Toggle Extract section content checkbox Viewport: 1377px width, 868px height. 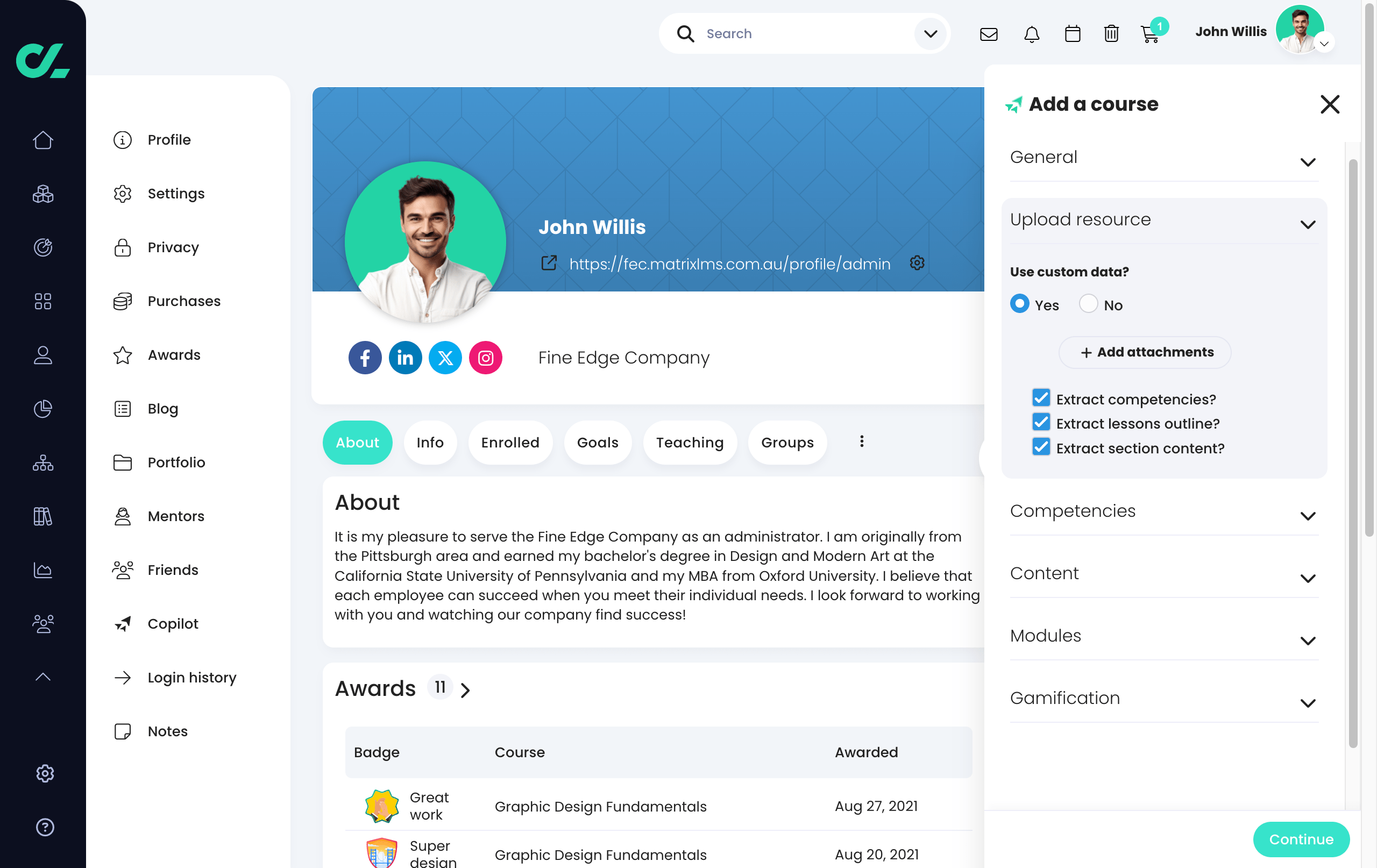click(1041, 447)
